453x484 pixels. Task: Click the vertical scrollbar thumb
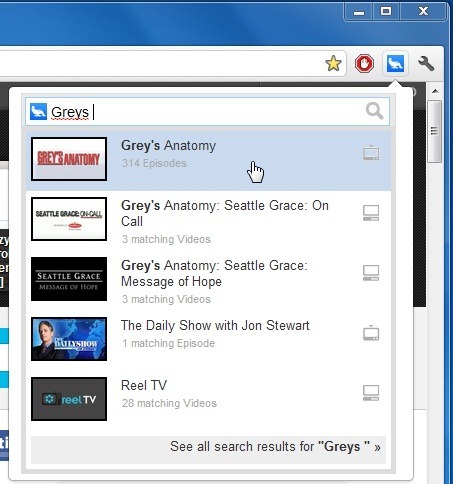coord(434,131)
